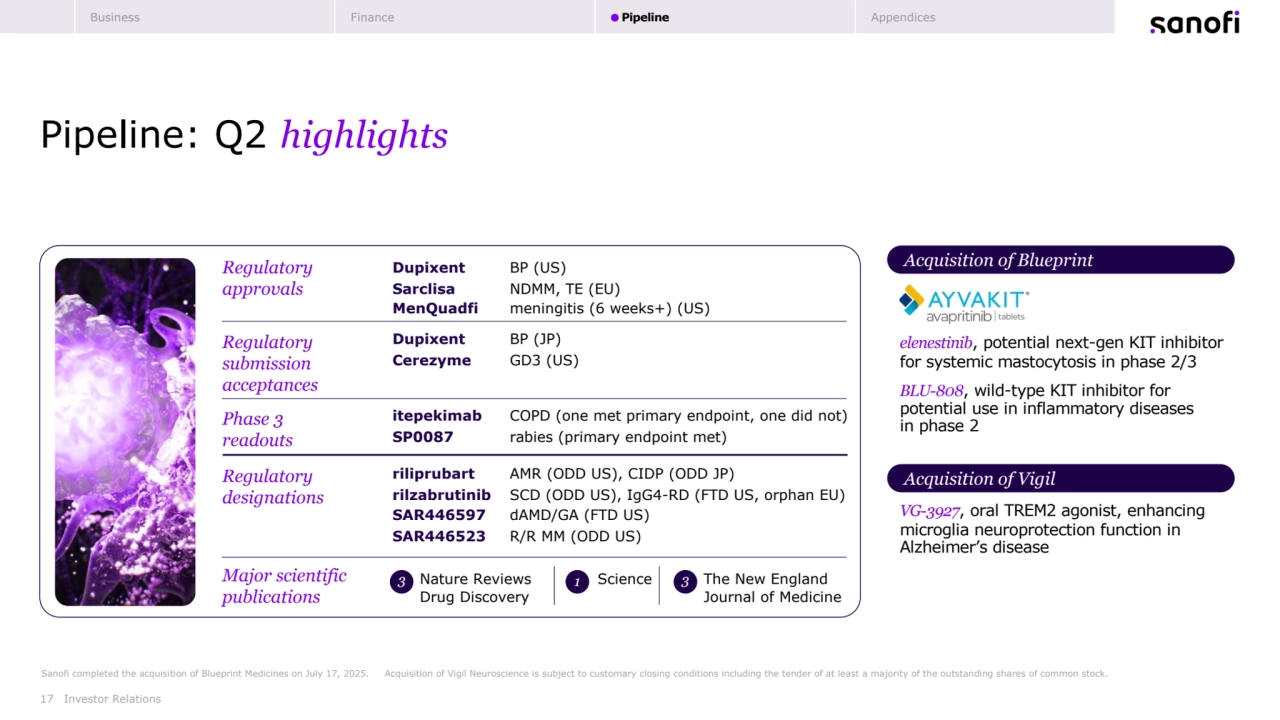Click the SAR446523 compound name
This screenshot has height=720, width=1280.
[x=439, y=536]
